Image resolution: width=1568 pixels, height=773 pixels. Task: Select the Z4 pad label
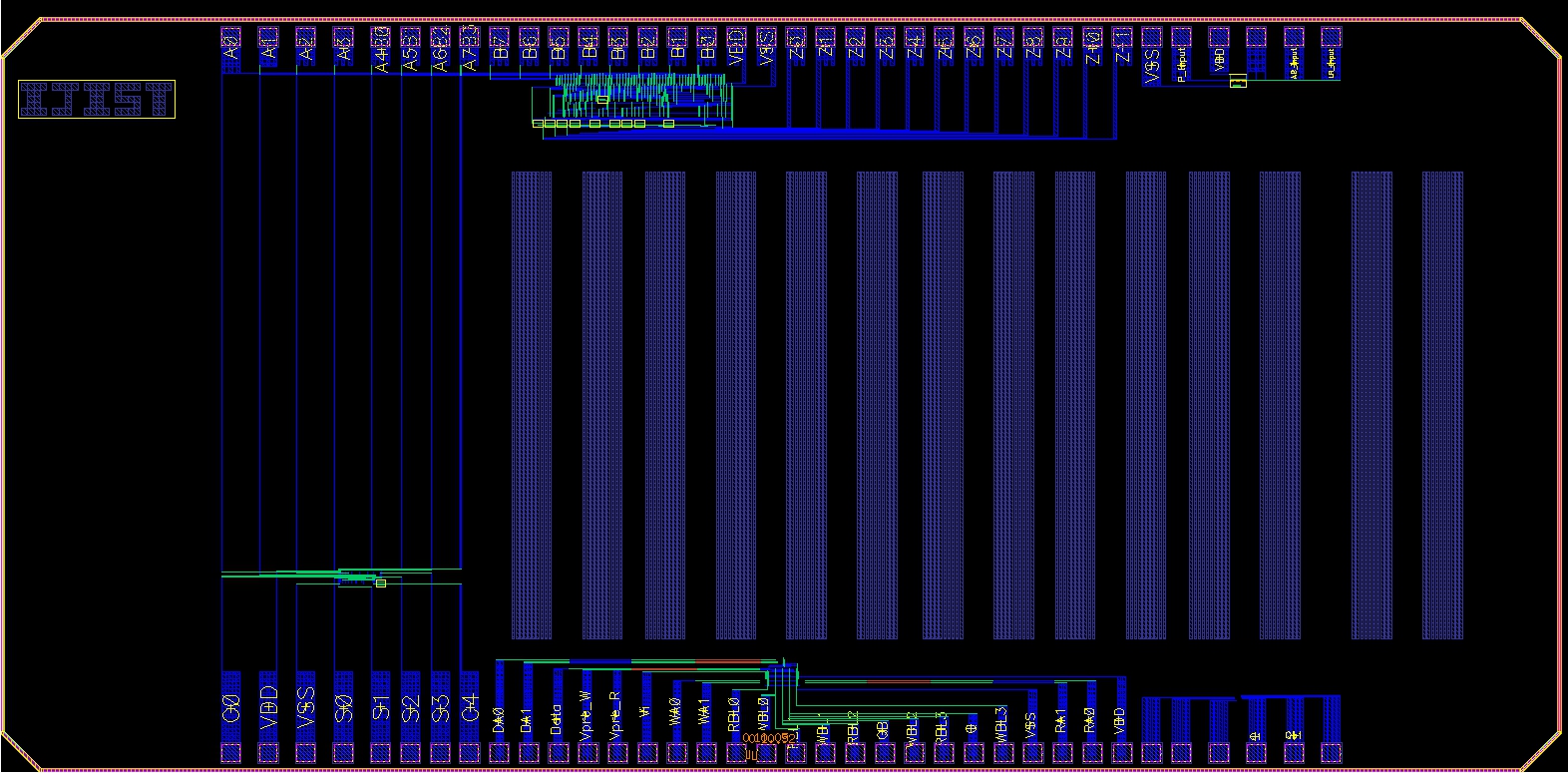915,47
